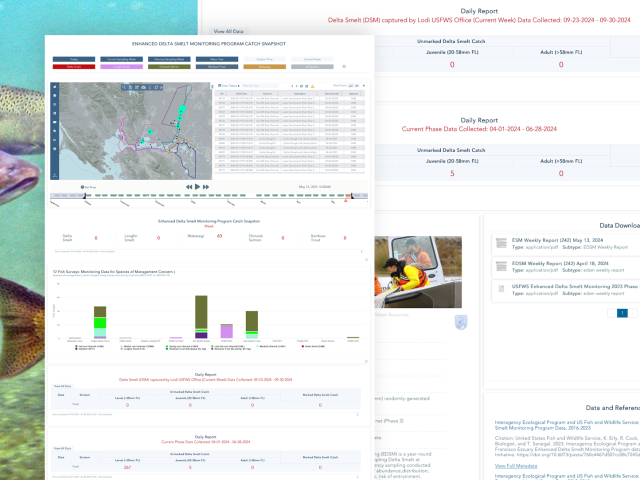640x480 pixels.
Task: Click the pink bar in the fish survey chart
Action: 227,331
